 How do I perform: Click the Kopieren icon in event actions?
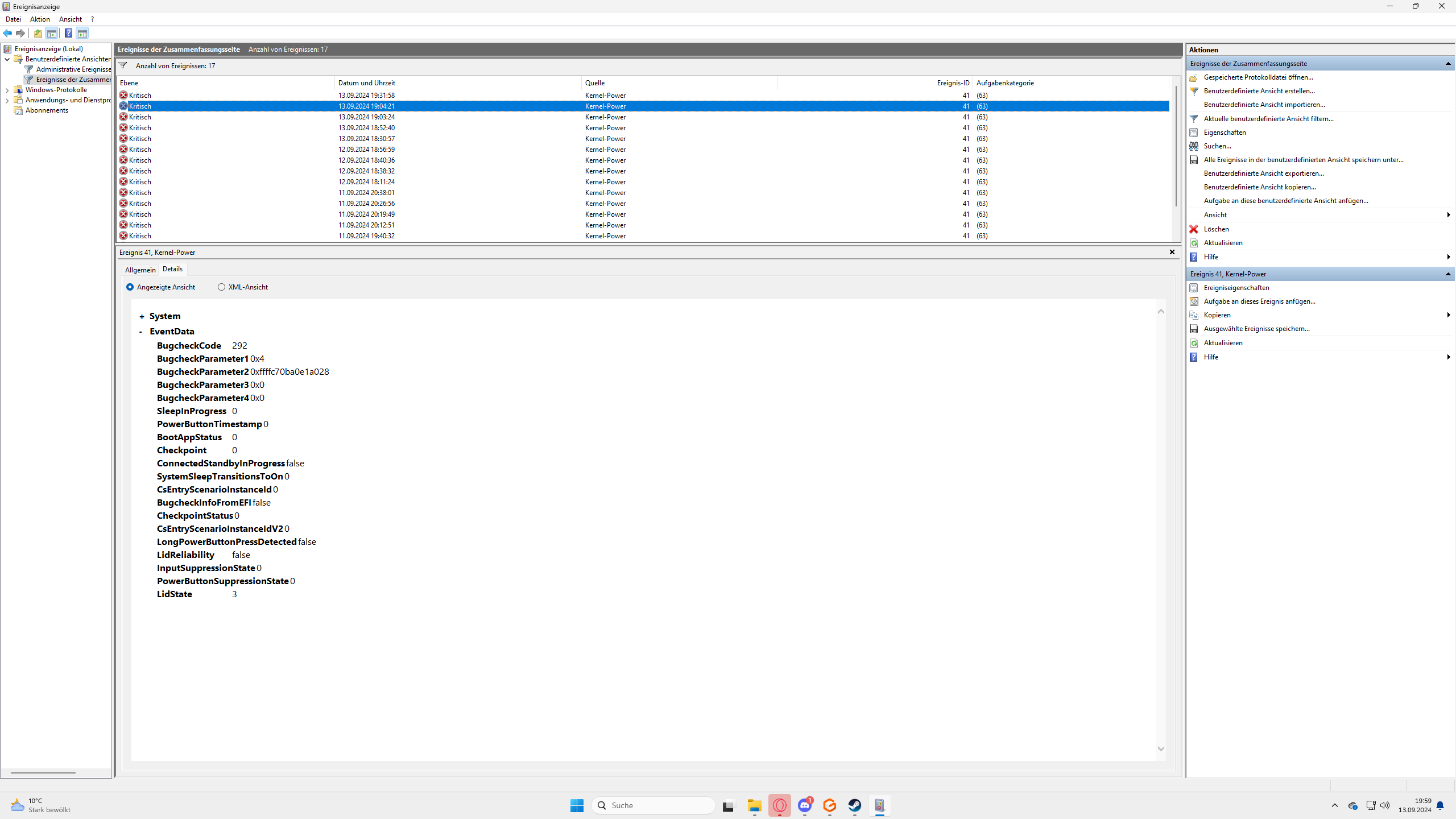(1194, 315)
